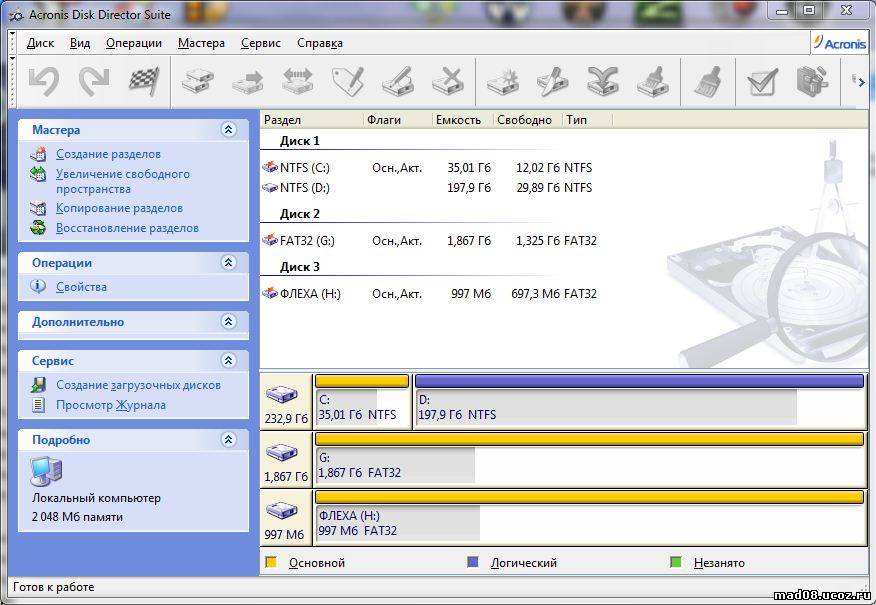Launch the Создание разделов wizard link
The image size is (876, 605).
108,154
